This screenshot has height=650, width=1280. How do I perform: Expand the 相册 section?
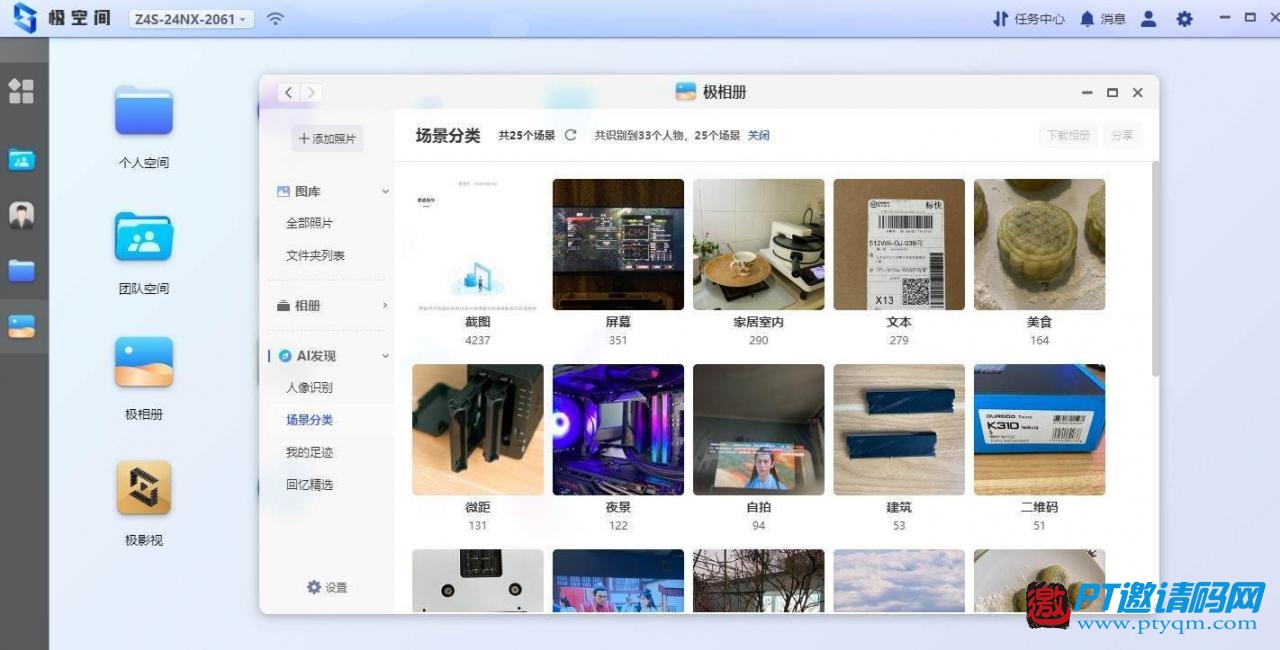pos(385,305)
